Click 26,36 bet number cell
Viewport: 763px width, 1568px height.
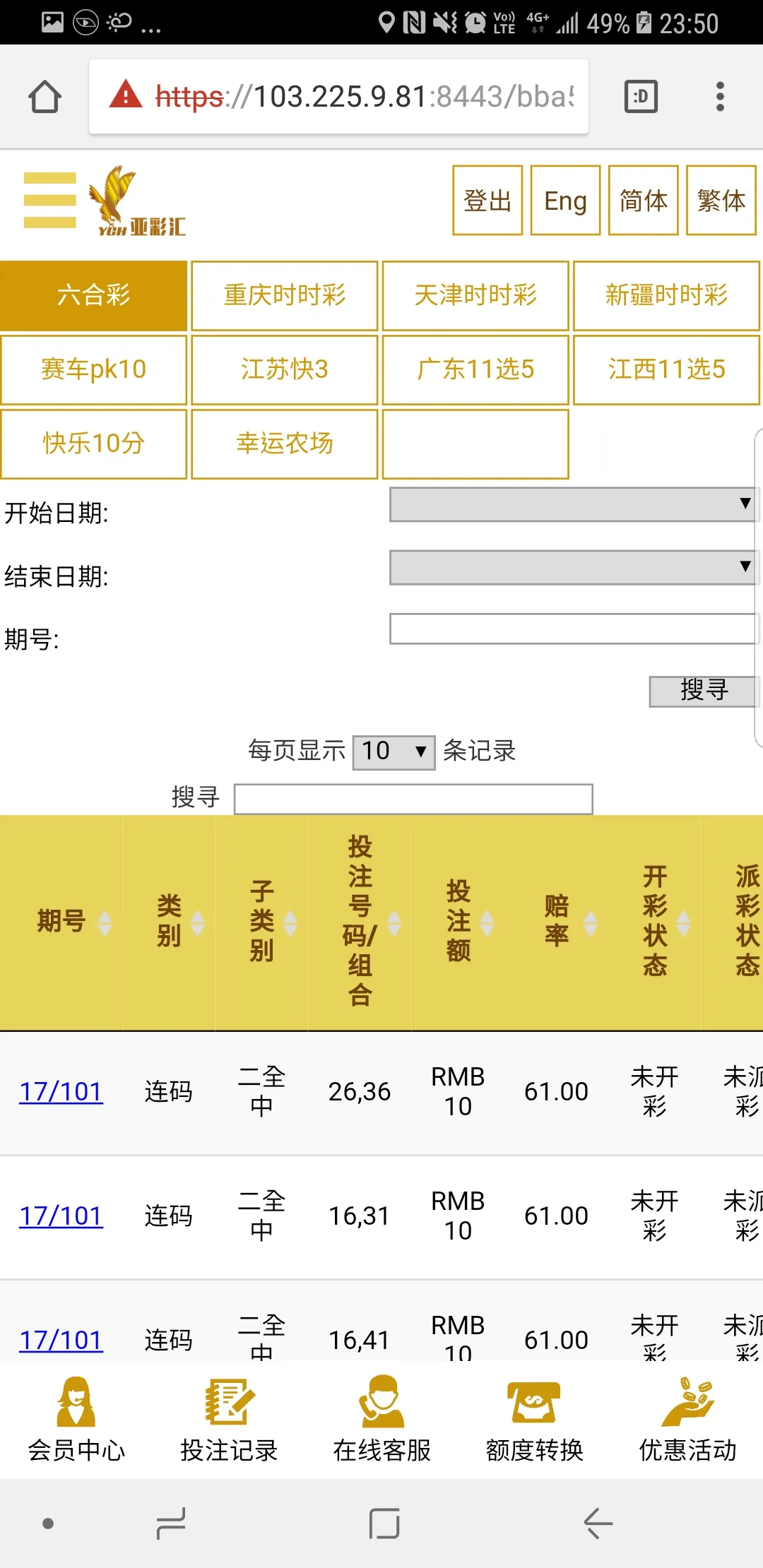click(x=360, y=1092)
